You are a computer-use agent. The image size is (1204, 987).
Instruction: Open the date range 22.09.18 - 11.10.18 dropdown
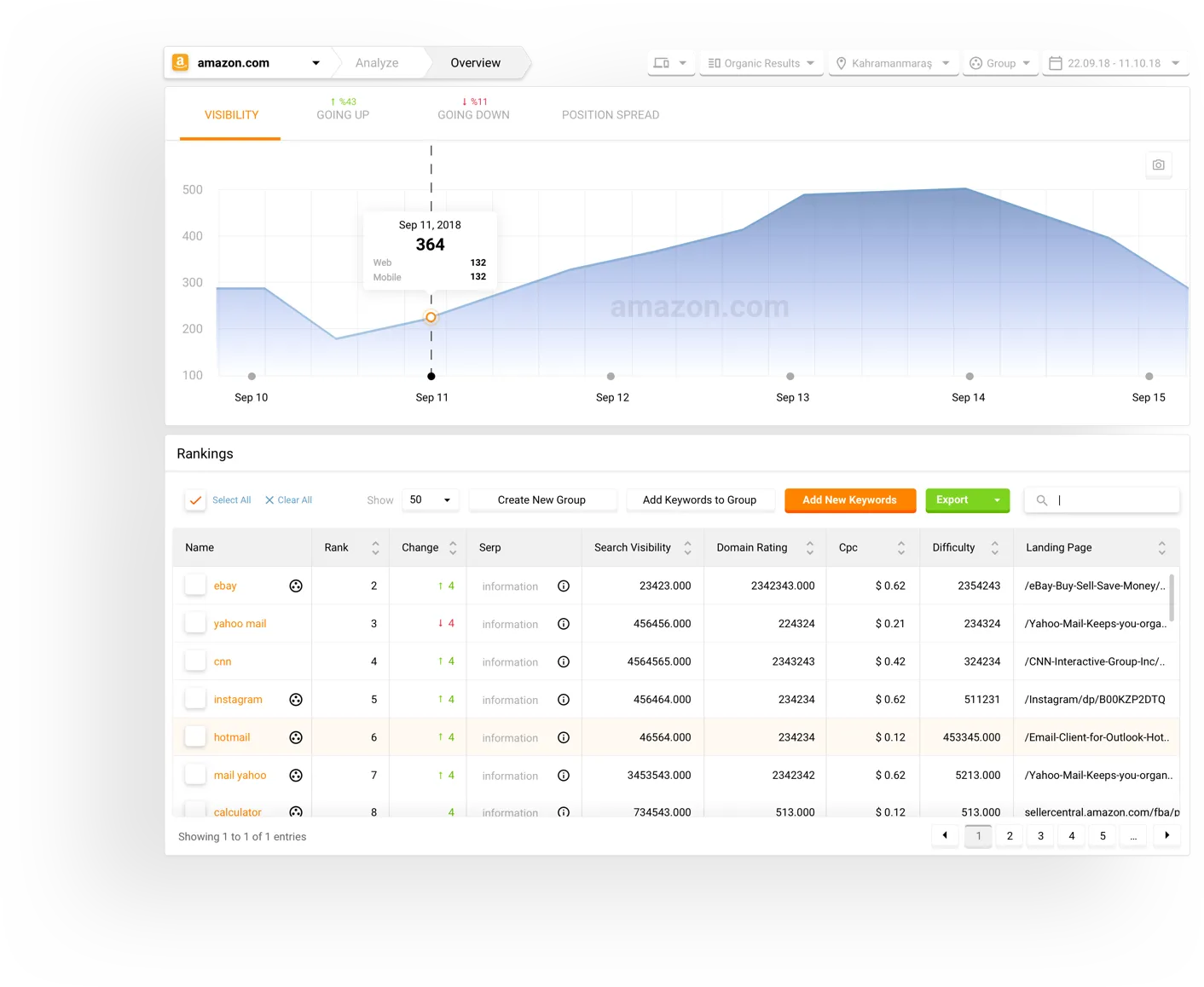coord(1114,63)
